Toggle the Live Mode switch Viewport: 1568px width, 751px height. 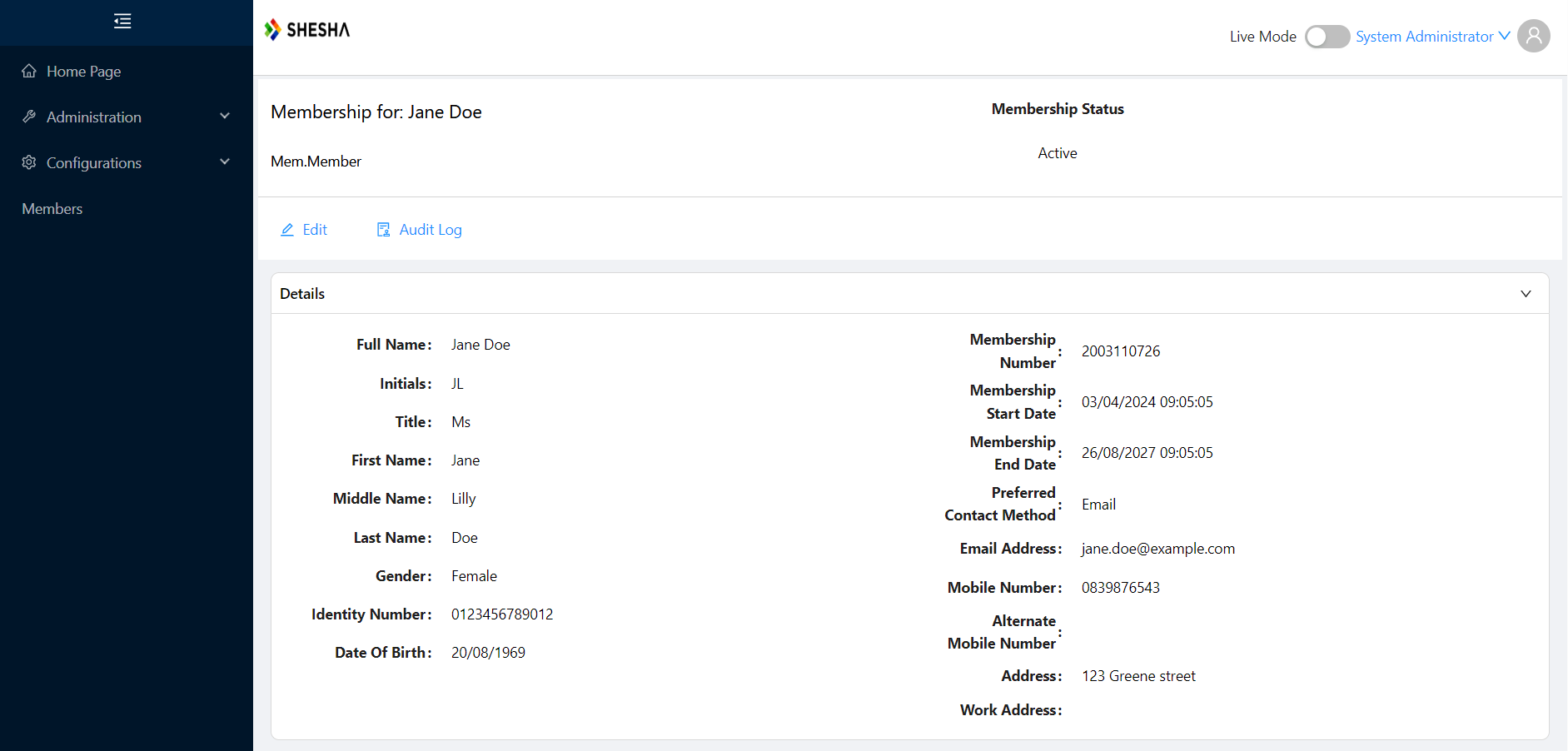1327,37
